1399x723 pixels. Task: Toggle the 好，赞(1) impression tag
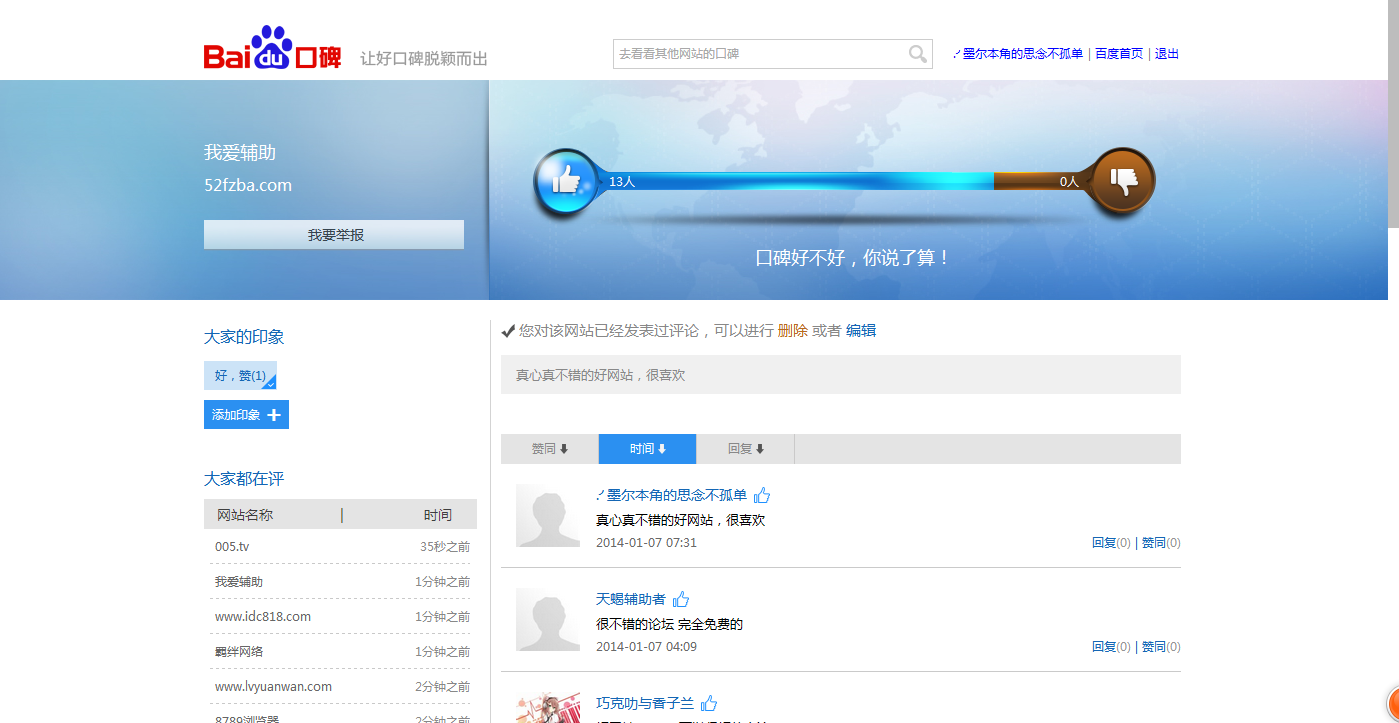pyautogui.click(x=240, y=376)
